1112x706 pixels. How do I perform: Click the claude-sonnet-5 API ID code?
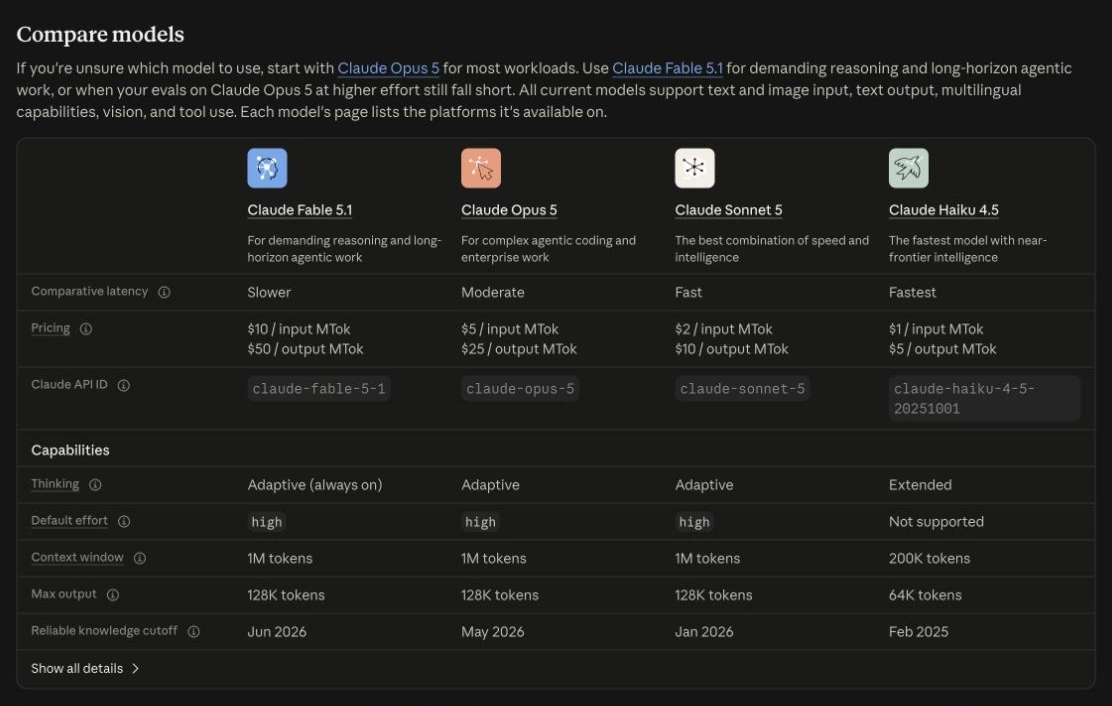tap(742, 388)
